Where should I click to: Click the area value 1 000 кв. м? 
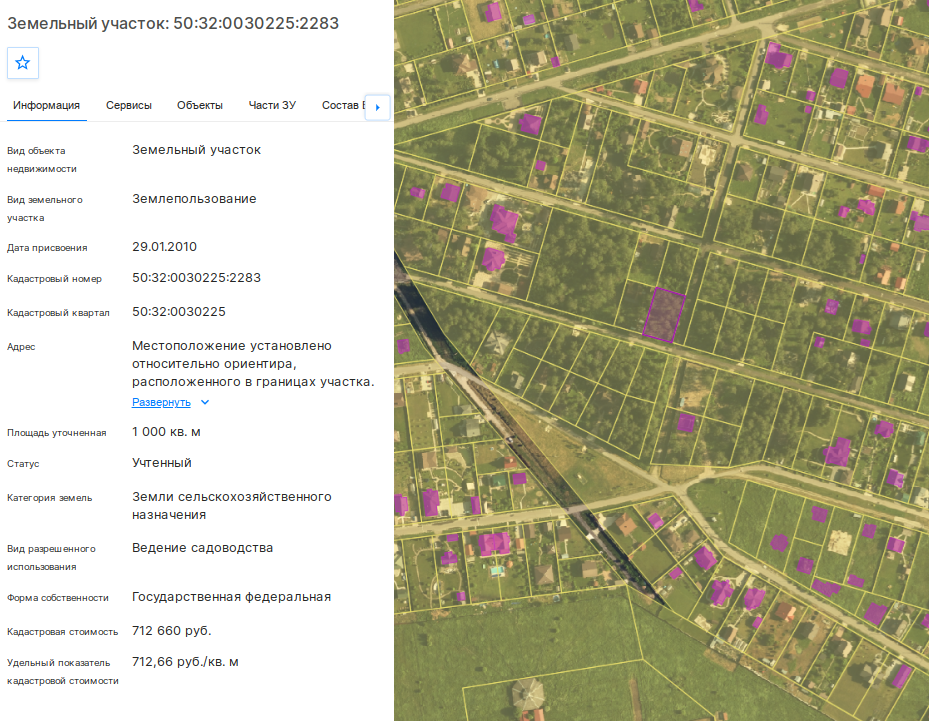coord(166,432)
